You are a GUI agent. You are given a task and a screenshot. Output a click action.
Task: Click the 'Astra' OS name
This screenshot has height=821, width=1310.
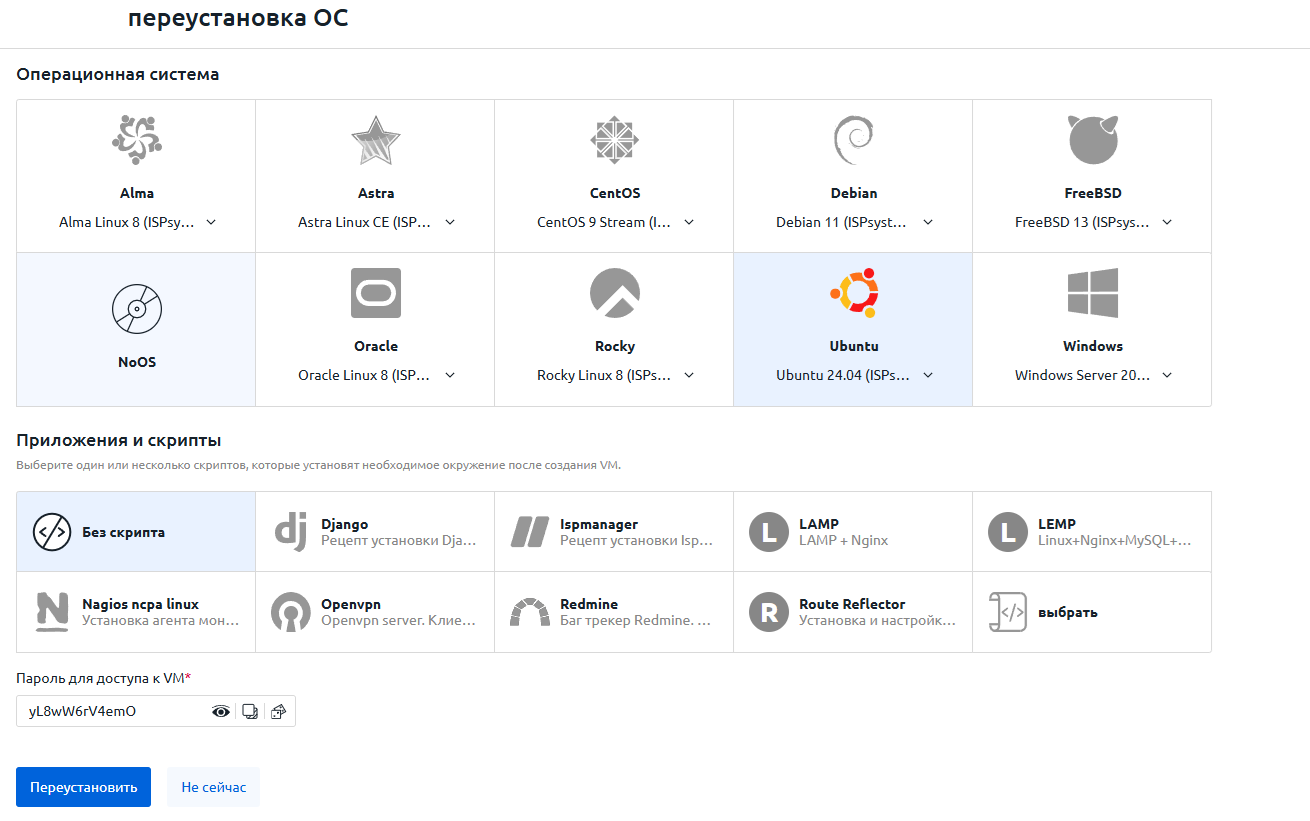coord(376,193)
